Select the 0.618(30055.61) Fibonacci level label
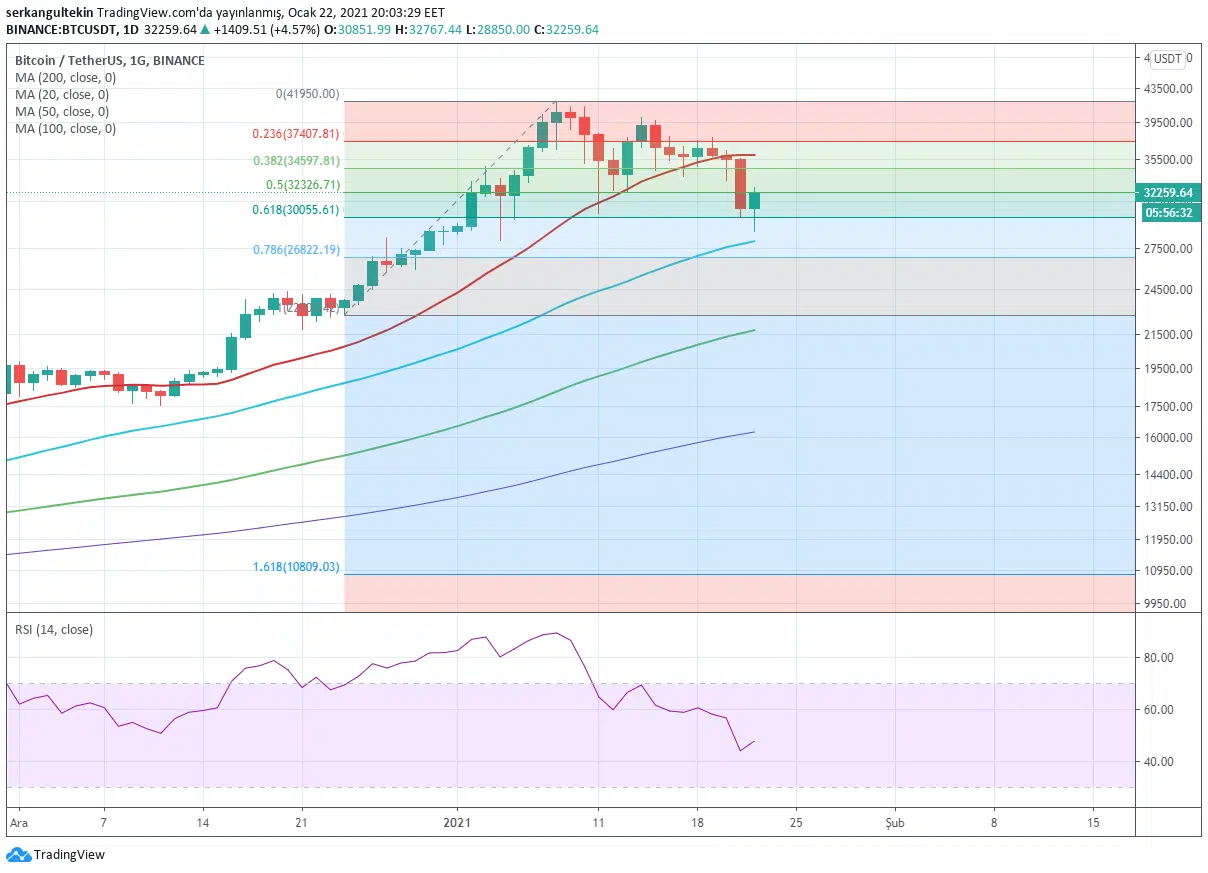The width and height of the screenshot is (1208, 873). [x=295, y=210]
